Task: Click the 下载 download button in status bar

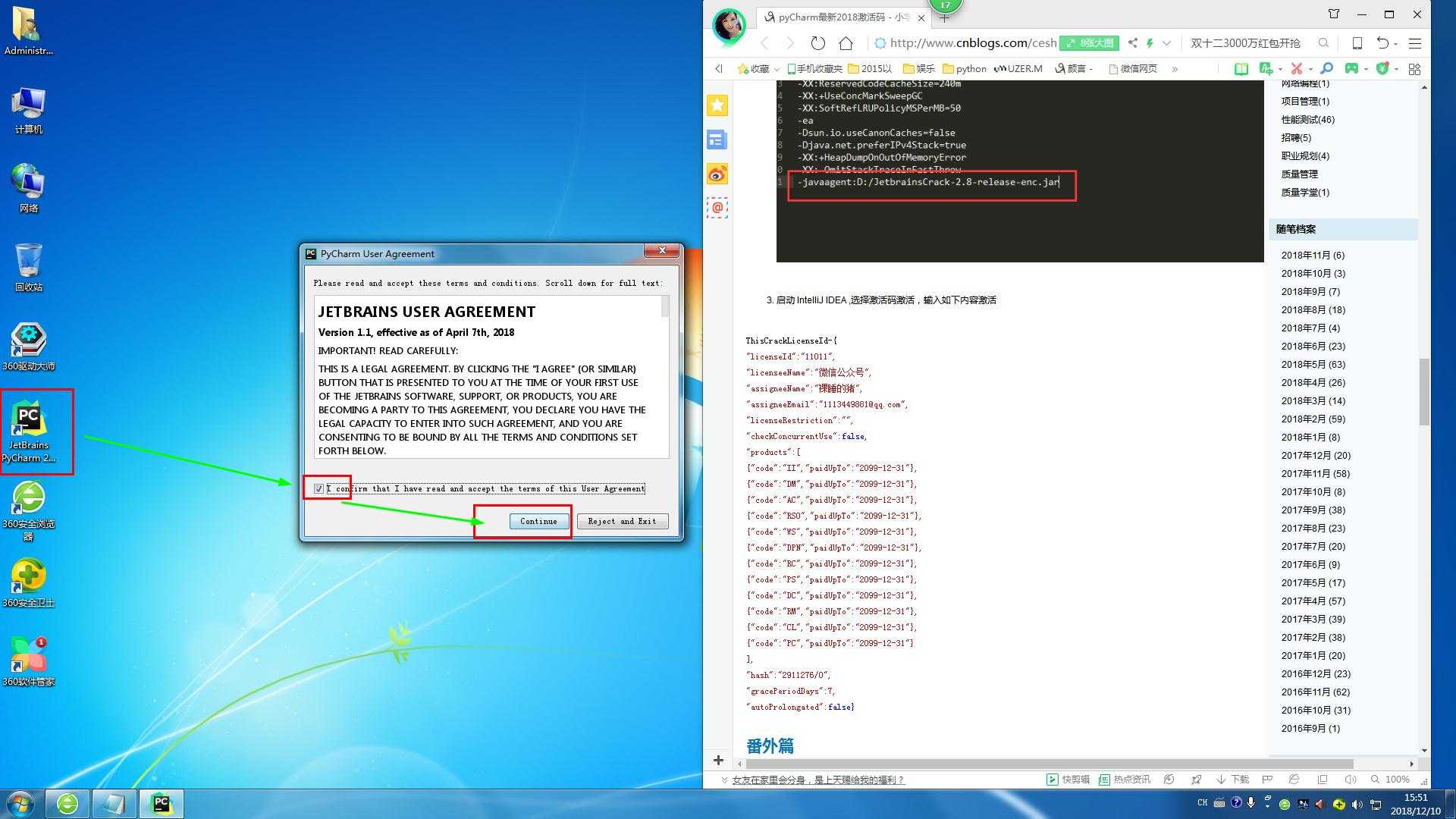Action: coord(1232,780)
